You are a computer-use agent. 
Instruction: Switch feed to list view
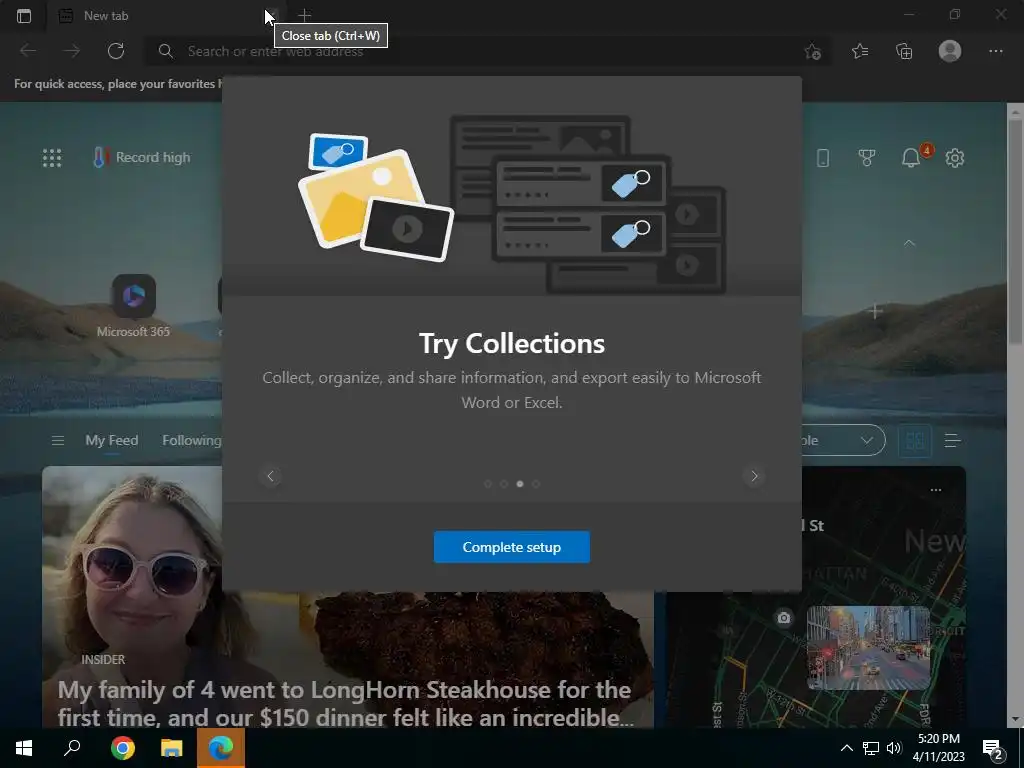click(x=952, y=441)
